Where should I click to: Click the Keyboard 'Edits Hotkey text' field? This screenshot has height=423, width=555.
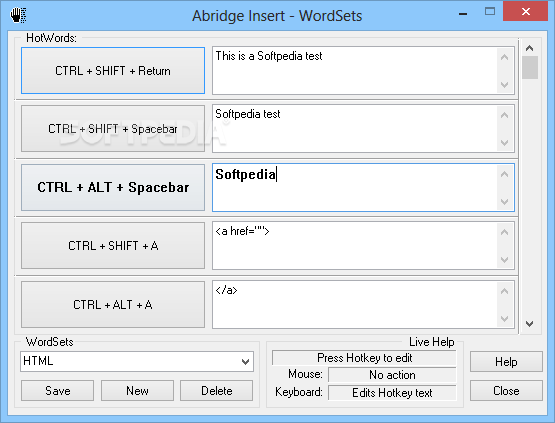point(392,393)
